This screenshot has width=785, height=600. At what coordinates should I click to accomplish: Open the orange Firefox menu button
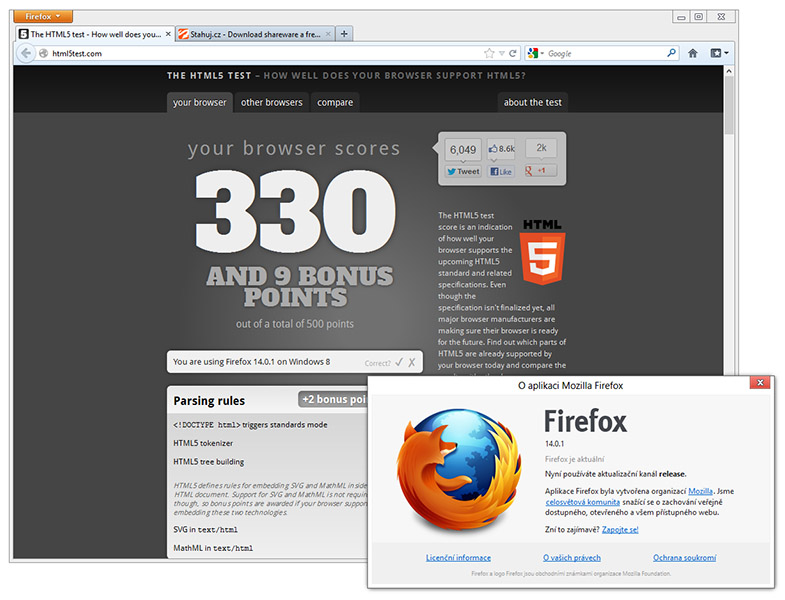(x=43, y=17)
